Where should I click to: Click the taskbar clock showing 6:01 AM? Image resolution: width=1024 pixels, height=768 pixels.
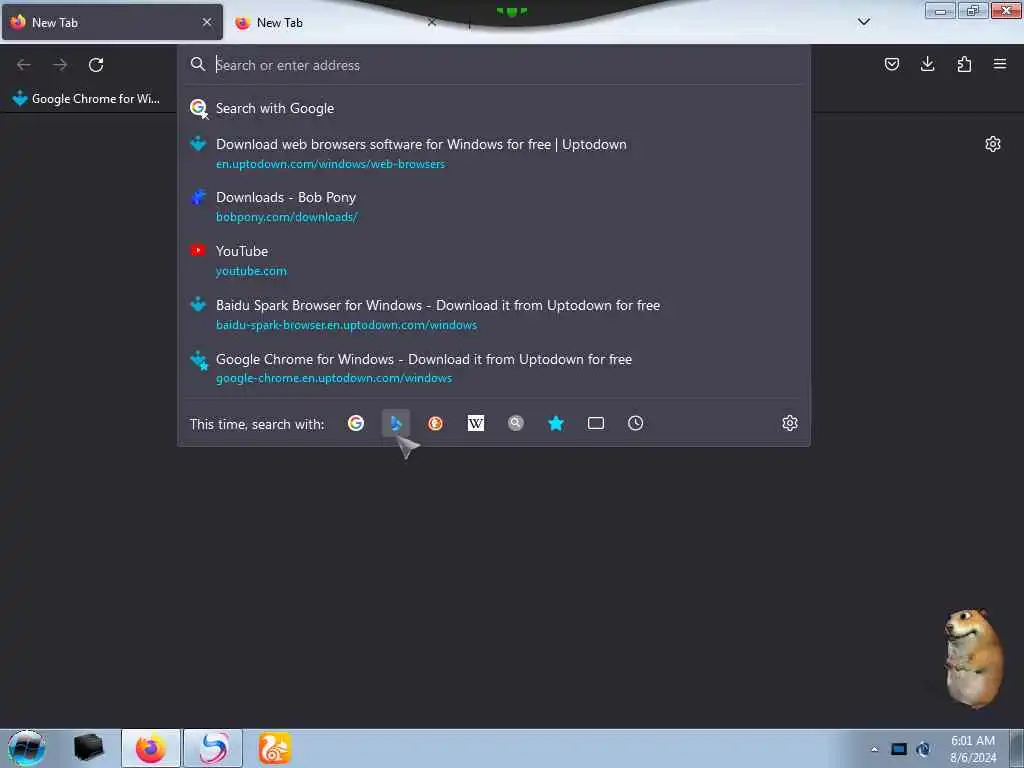coord(973,749)
